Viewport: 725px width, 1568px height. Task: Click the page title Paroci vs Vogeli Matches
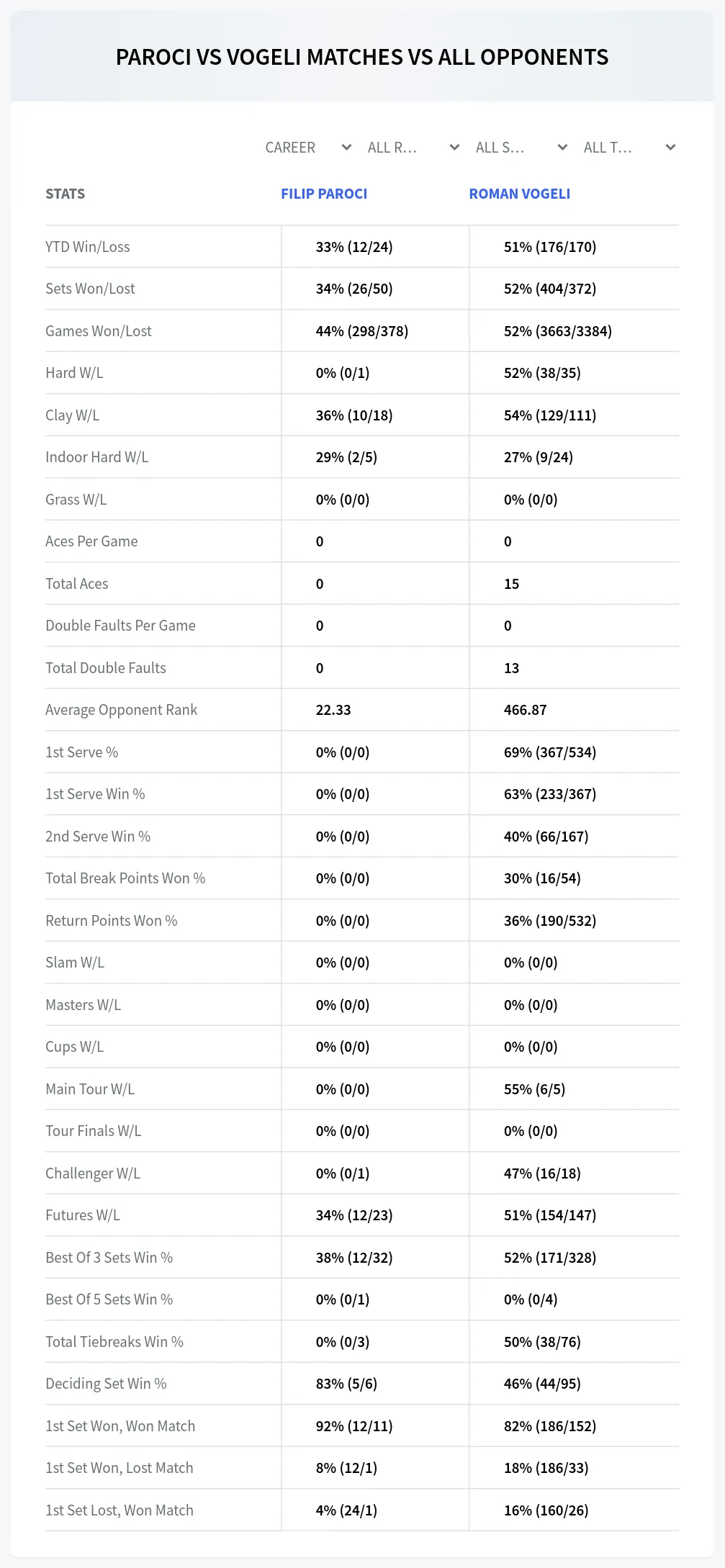pos(362,57)
